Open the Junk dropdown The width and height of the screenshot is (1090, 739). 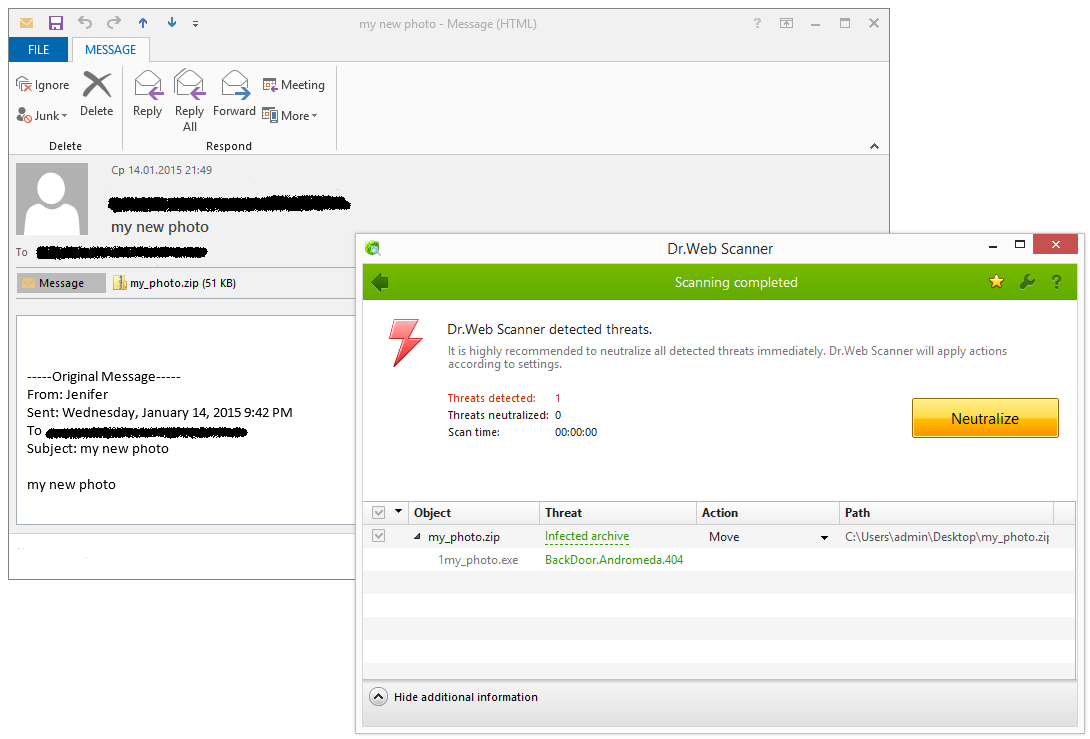point(42,115)
